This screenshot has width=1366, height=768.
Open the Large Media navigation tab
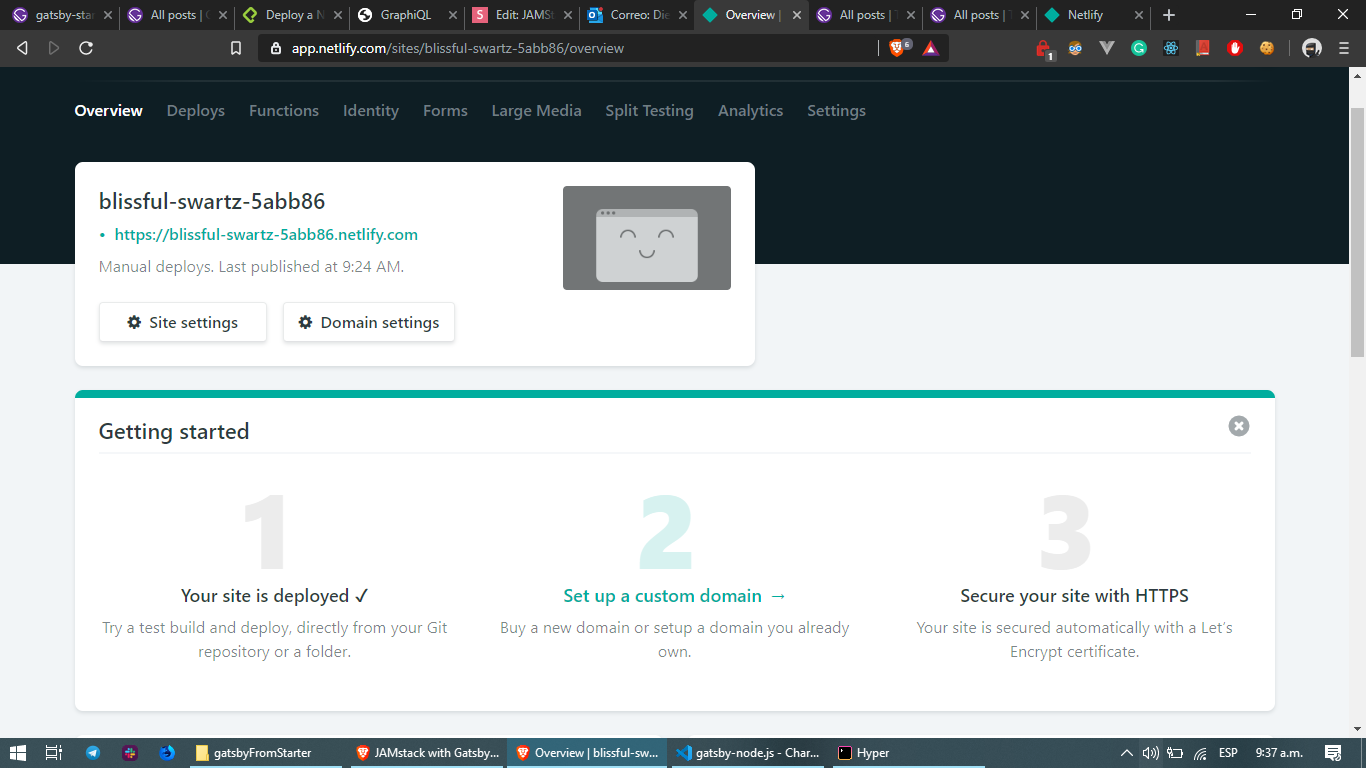[x=536, y=111]
